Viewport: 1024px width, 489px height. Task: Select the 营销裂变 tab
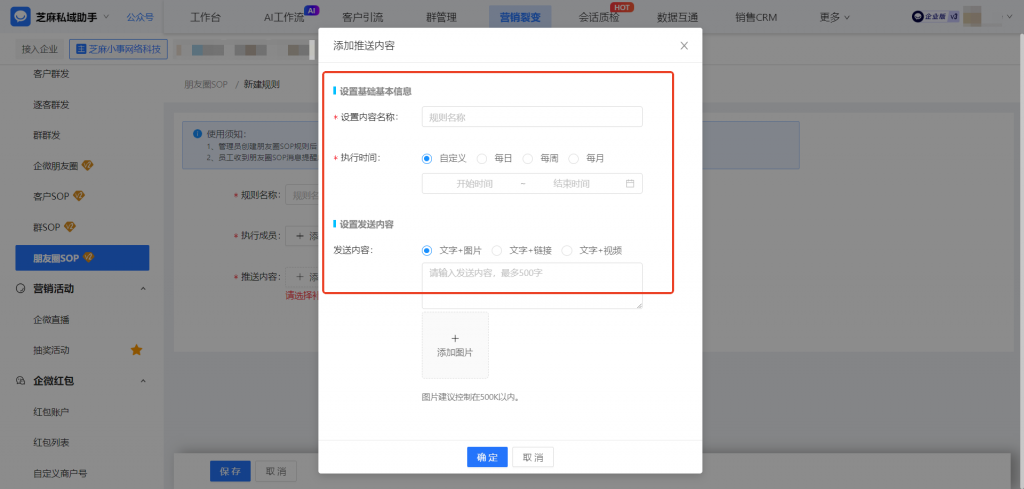(x=520, y=18)
